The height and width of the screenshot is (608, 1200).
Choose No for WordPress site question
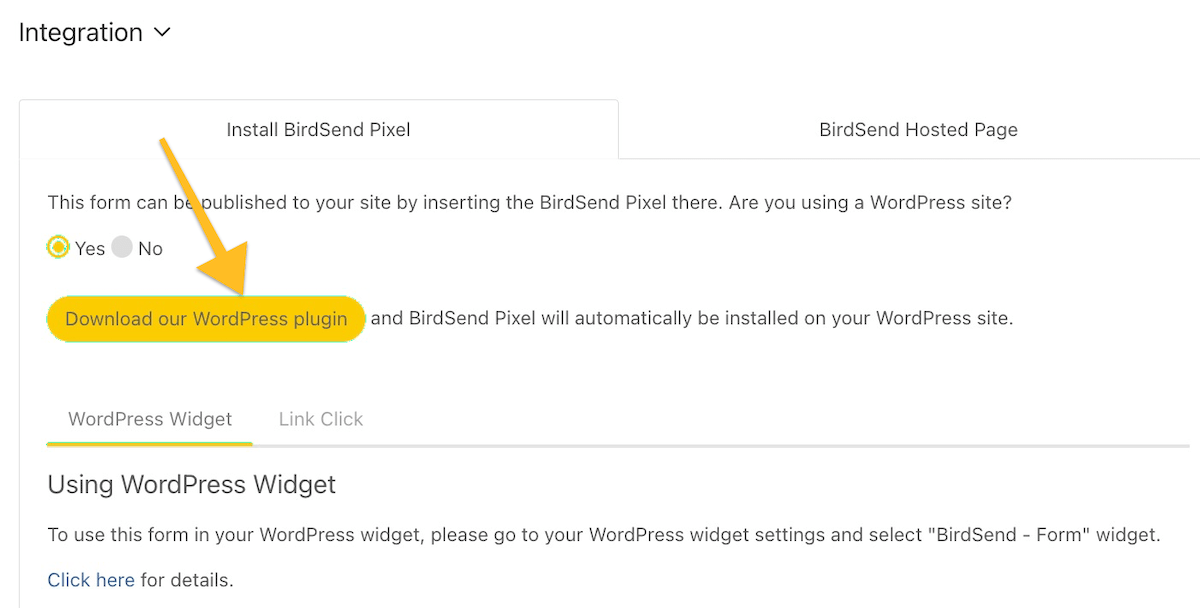(x=122, y=246)
